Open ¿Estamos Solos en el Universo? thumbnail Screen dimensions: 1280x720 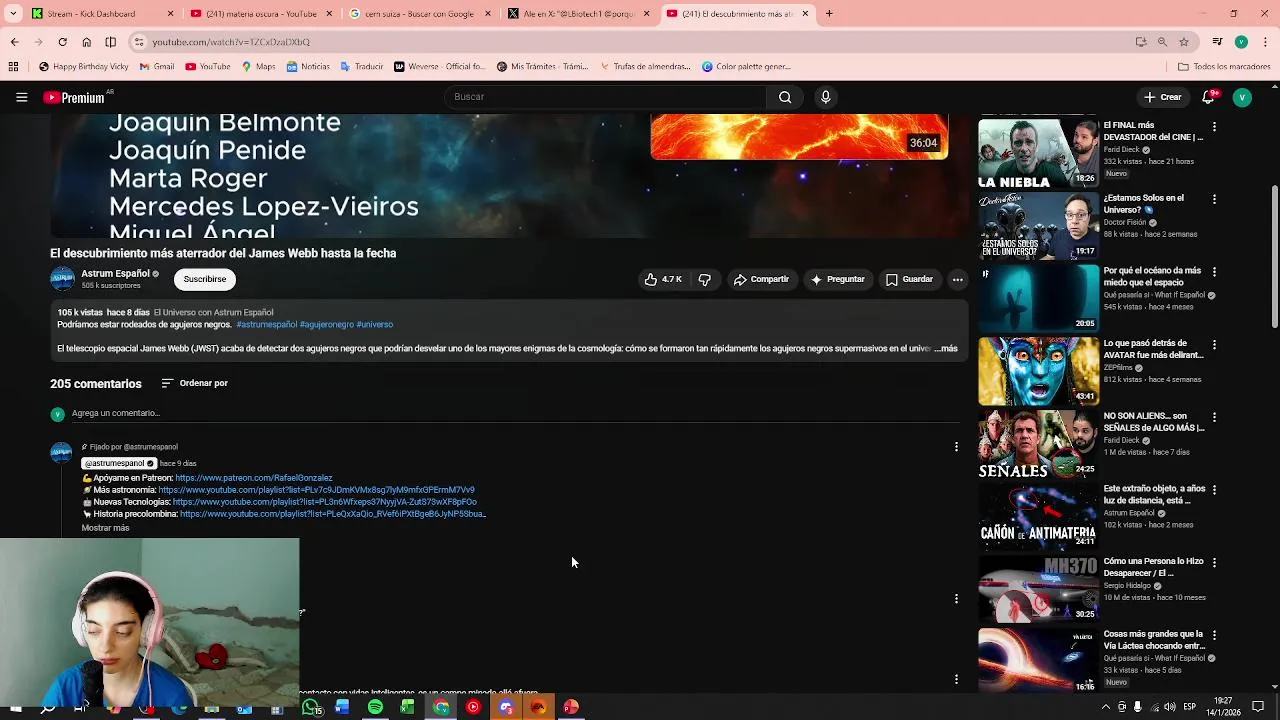[x=1038, y=226]
